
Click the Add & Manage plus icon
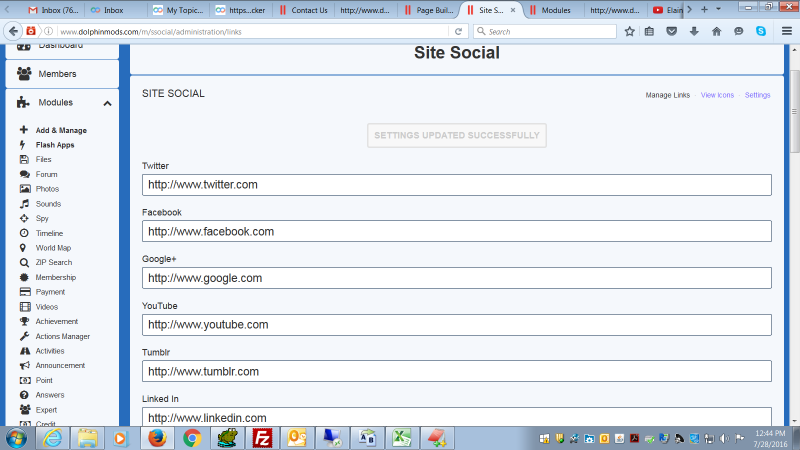pos(23,130)
